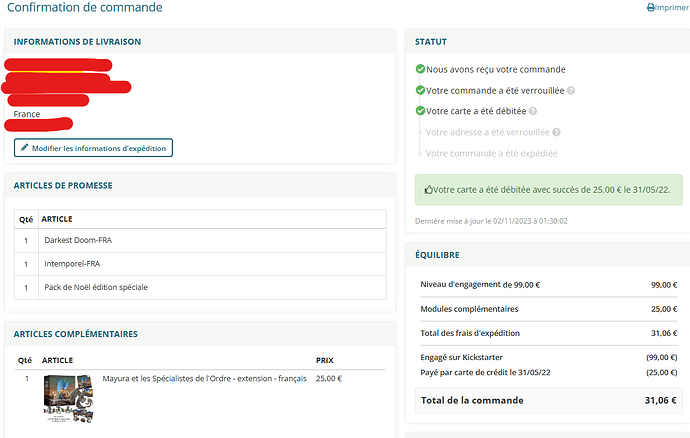The height and width of the screenshot is (438, 690).
Task: Click green checkmark next to 'Votre carte a été débitée'
Action: [420, 110]
